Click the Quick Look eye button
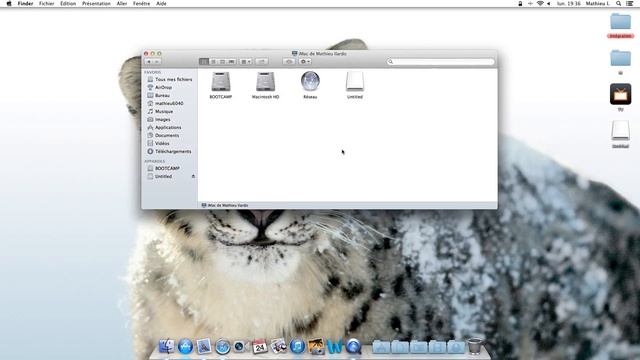This screenshot has height=360, width=640. pyautogui.click(x=289, y=62)
